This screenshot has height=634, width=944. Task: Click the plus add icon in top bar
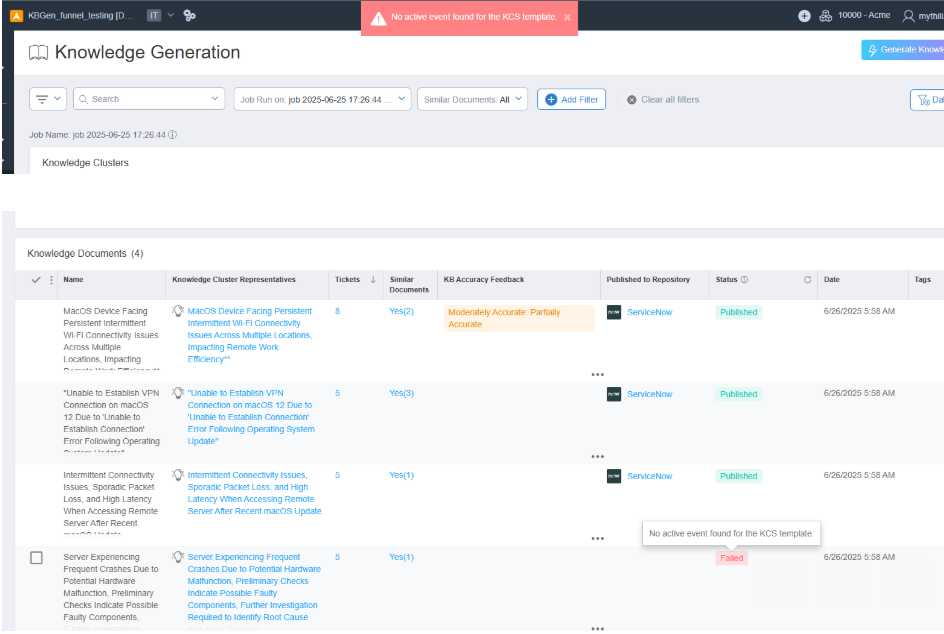click(804, 16)
